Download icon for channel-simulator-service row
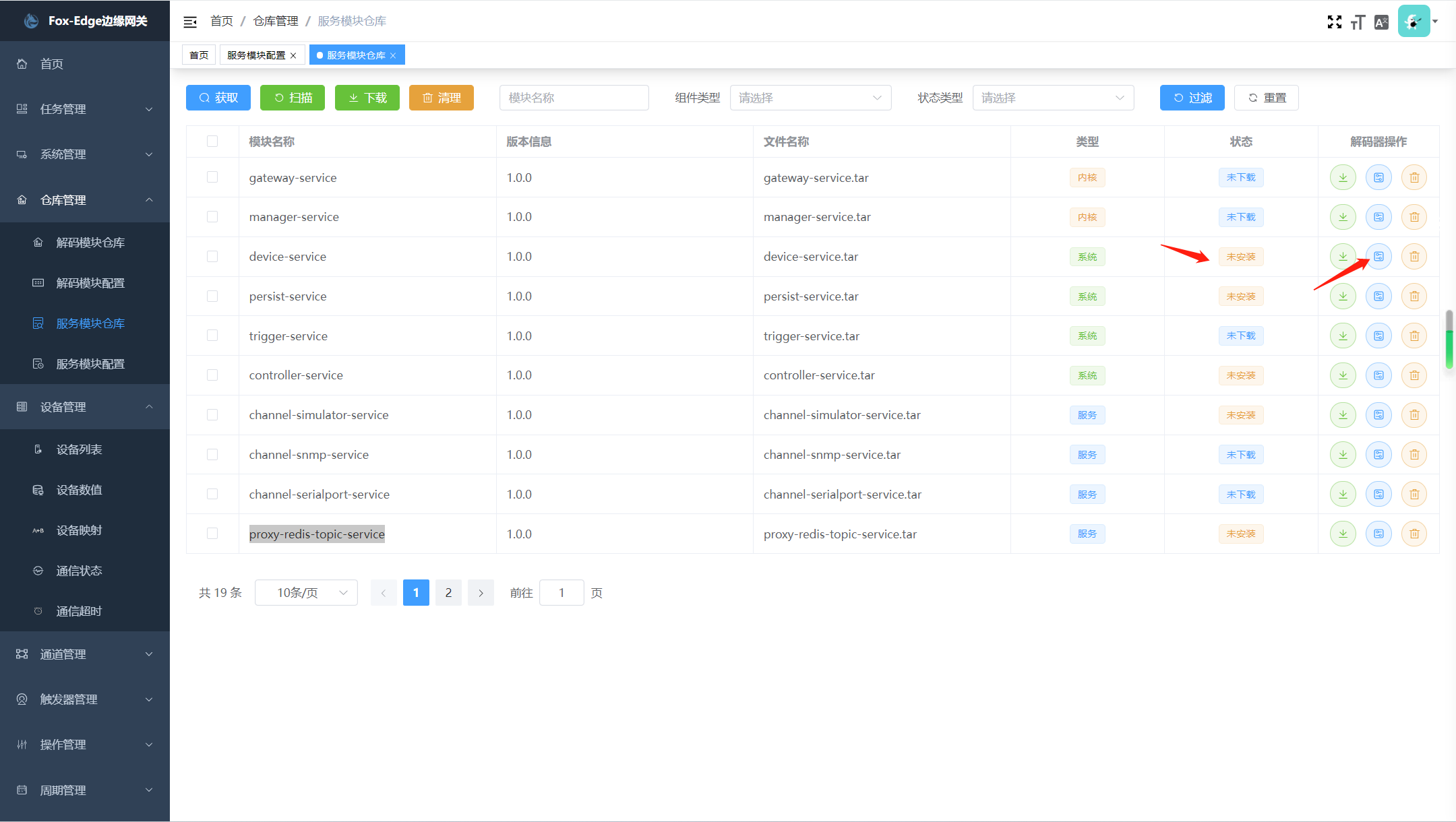The width and height of the screenshot is (1456, 822). pyautogui.click(x=1343, y=415)
